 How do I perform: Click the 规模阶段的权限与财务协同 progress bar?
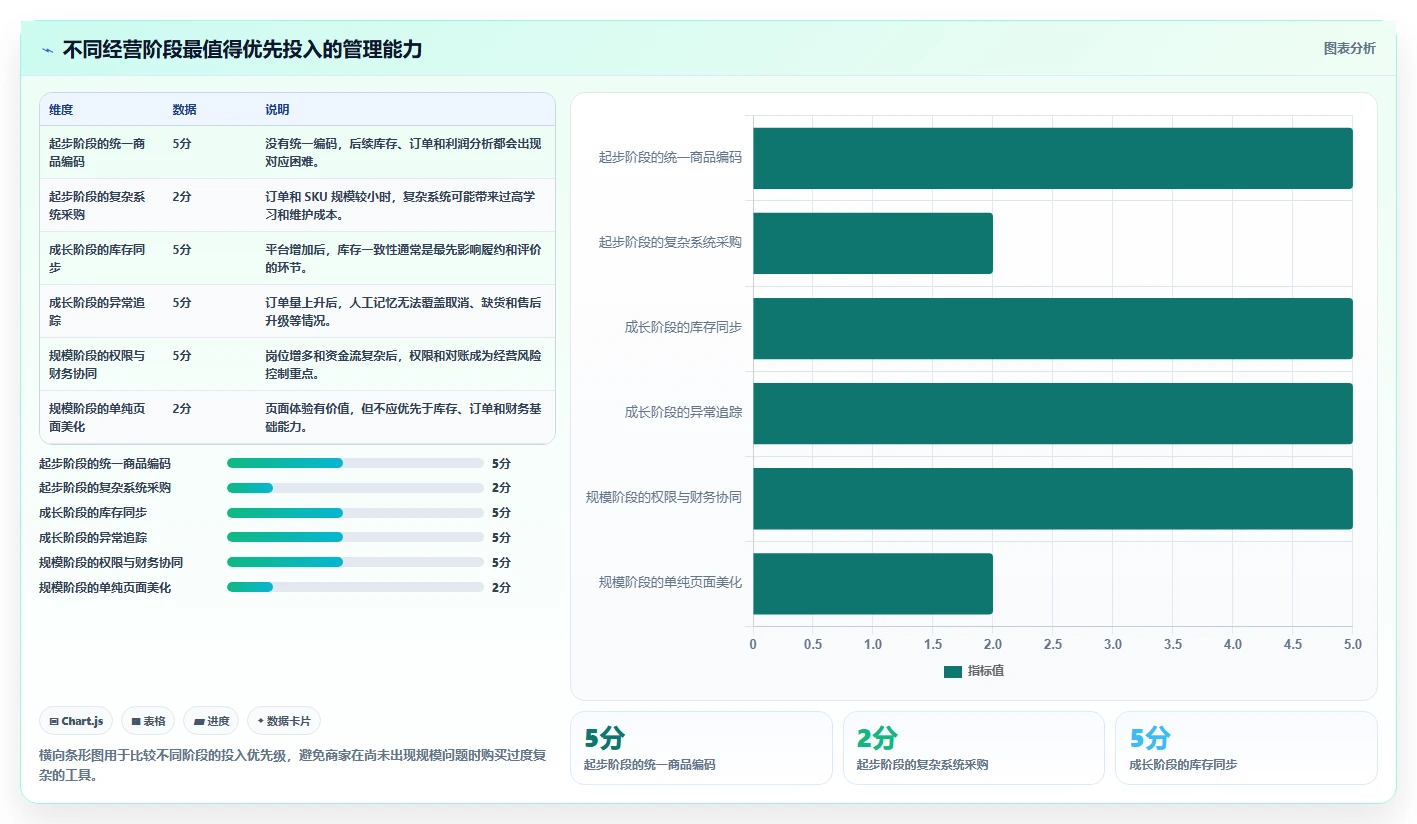(x=355, y=562)
